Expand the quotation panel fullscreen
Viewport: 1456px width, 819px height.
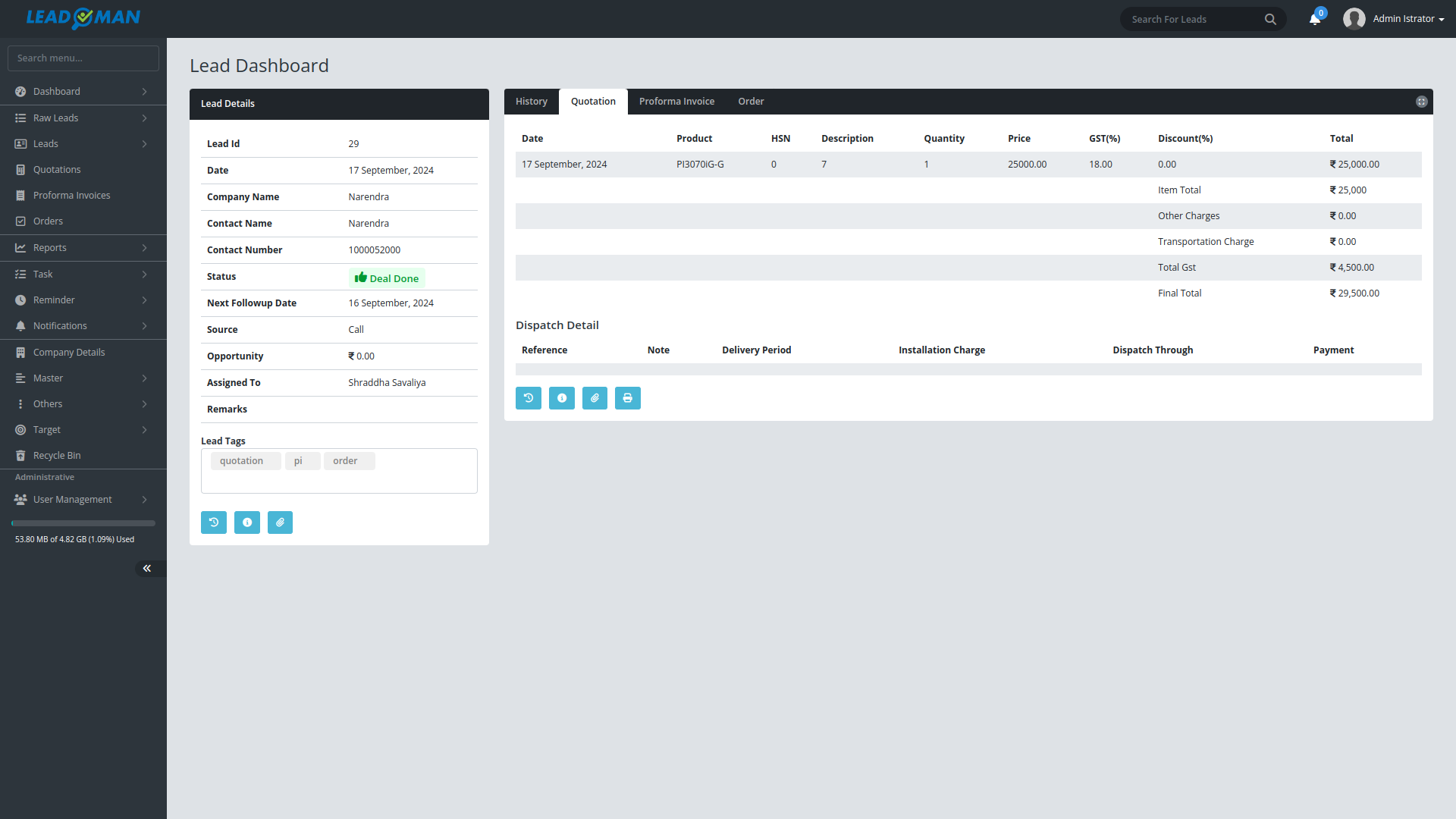point(1422,102)
